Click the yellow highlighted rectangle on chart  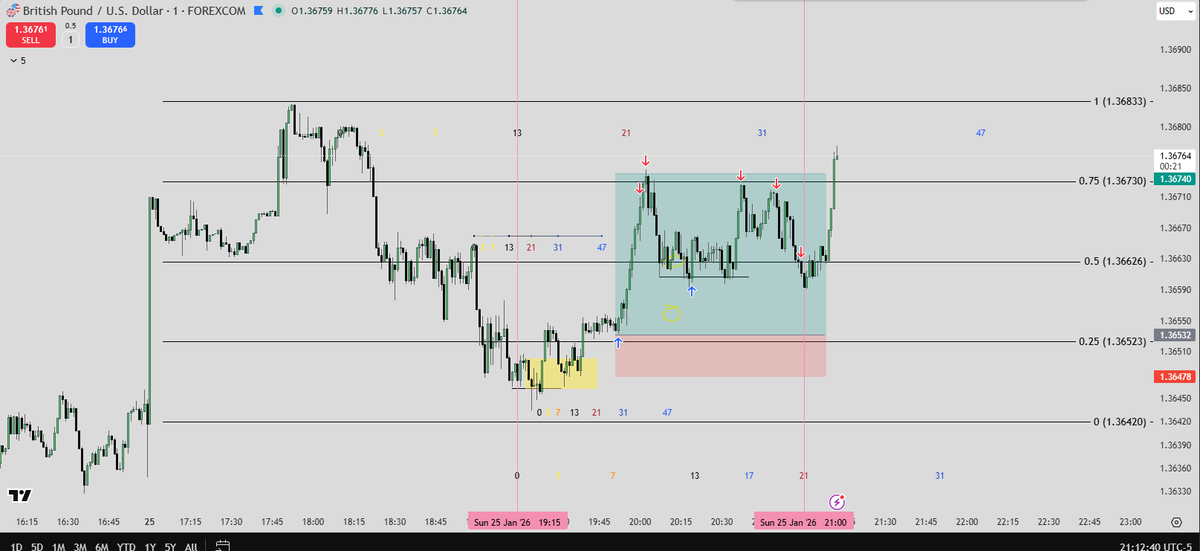click(x=561, y=374)
